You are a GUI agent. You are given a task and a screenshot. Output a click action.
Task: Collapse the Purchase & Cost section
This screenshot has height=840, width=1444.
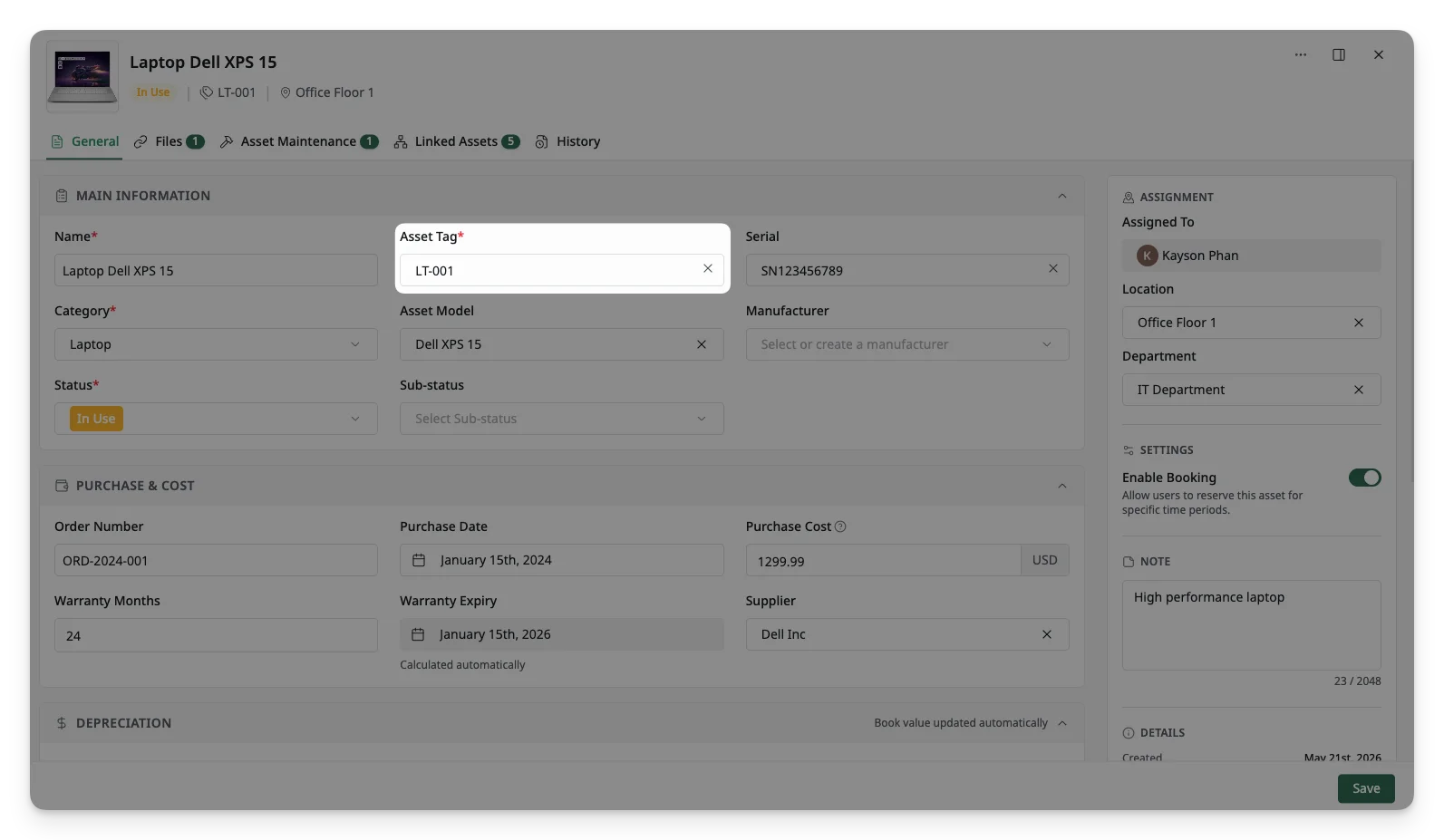[x=1061, y=486]
